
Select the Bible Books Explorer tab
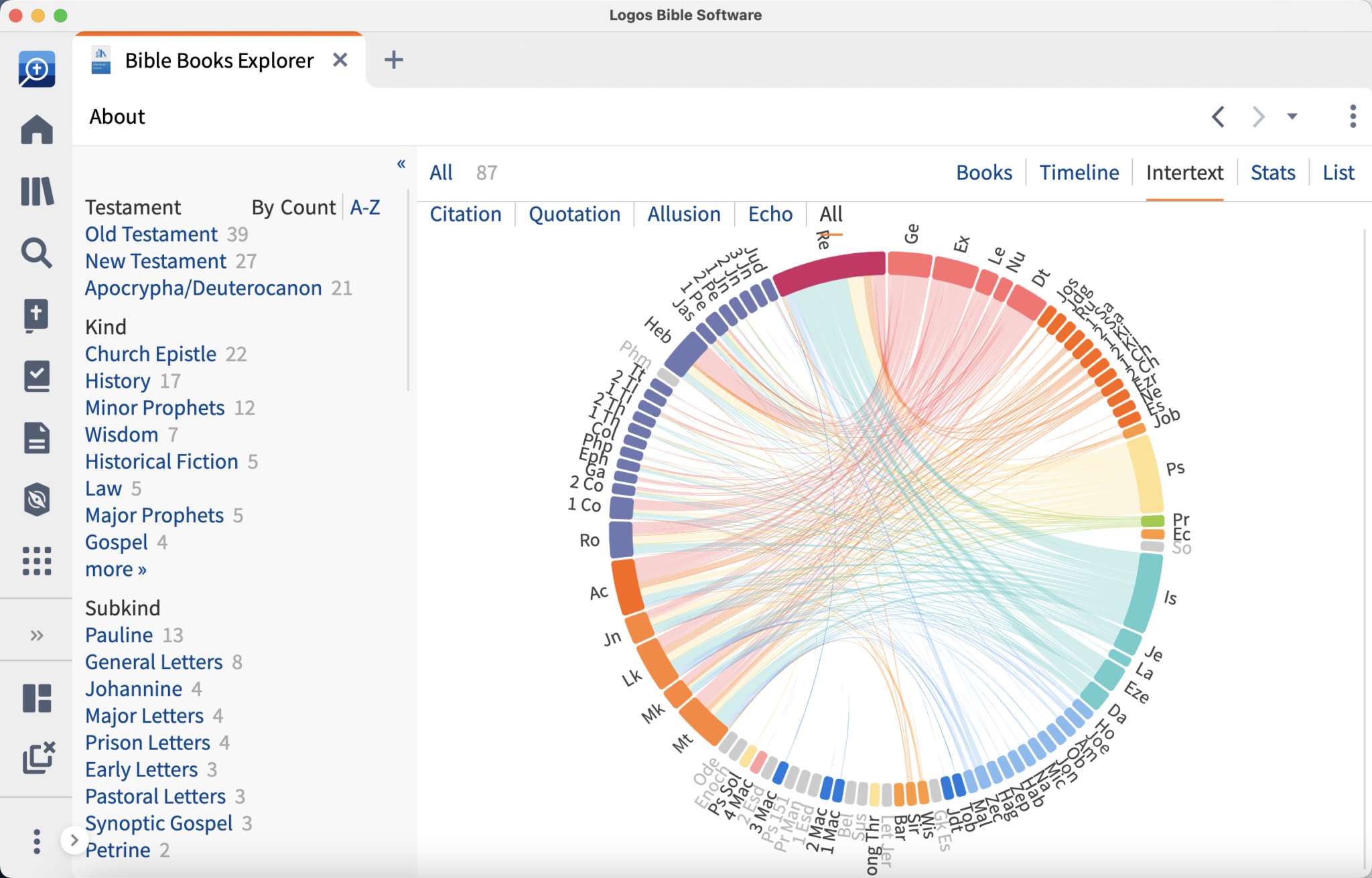[219, 60]
